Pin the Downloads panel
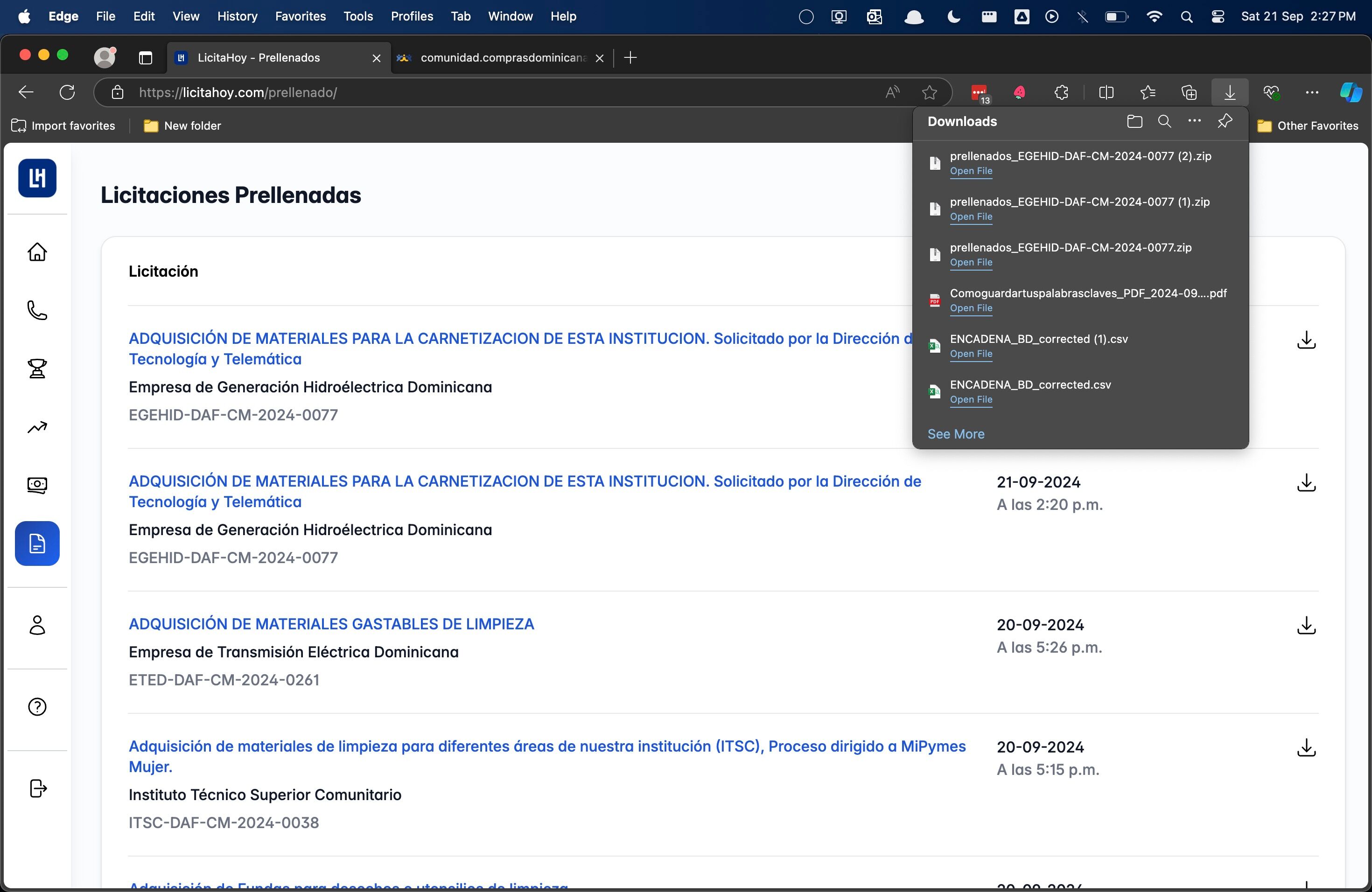1372x892 pixels. pyautogui.click(x=1225, y=122)
